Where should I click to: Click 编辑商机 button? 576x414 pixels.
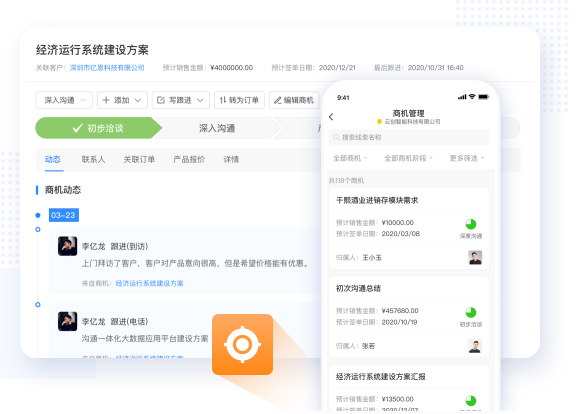pyautogui.click(x=294, y=100)
